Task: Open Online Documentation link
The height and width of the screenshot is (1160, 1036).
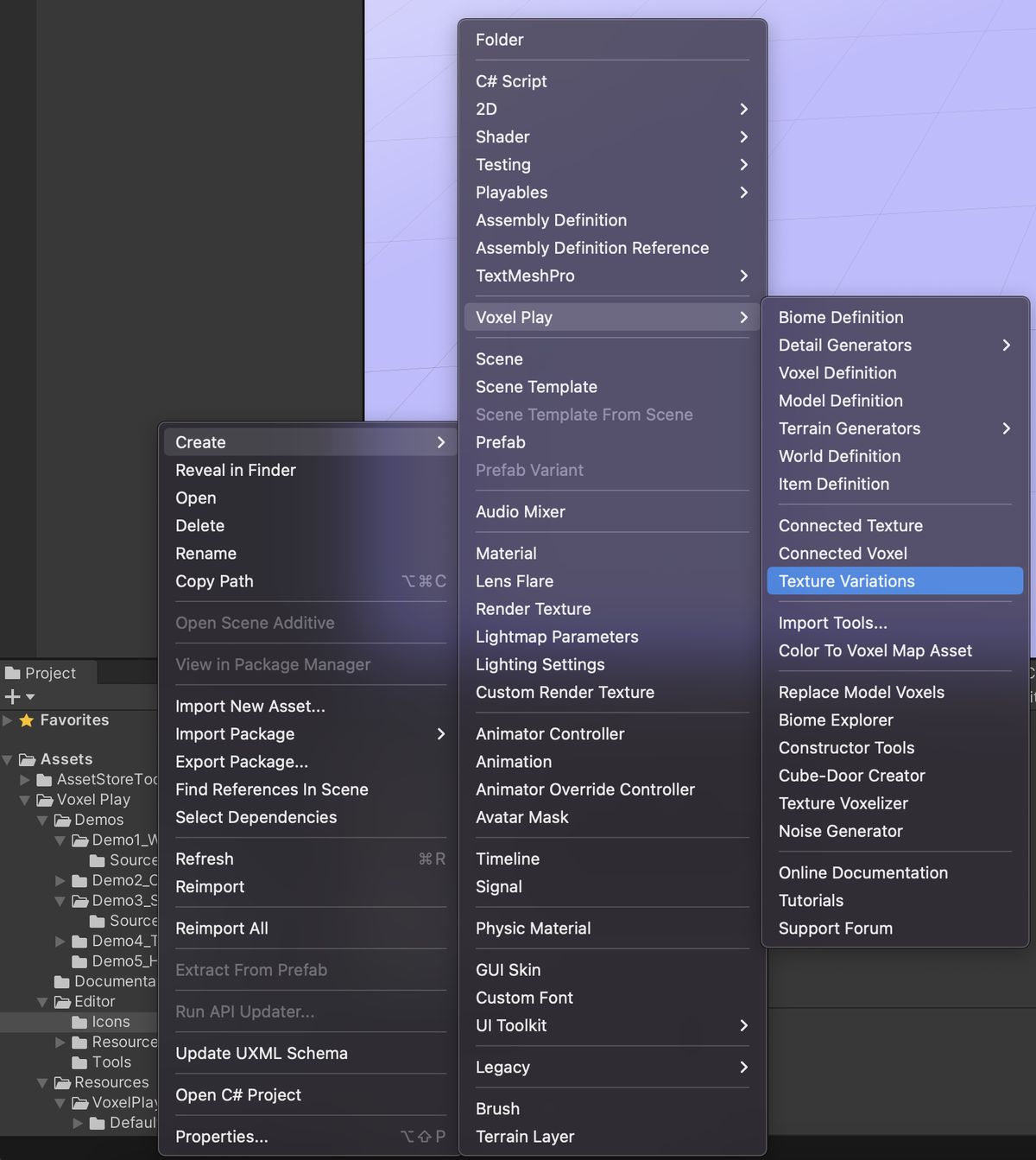Action: pyautogui.click(x=862, y=872)
